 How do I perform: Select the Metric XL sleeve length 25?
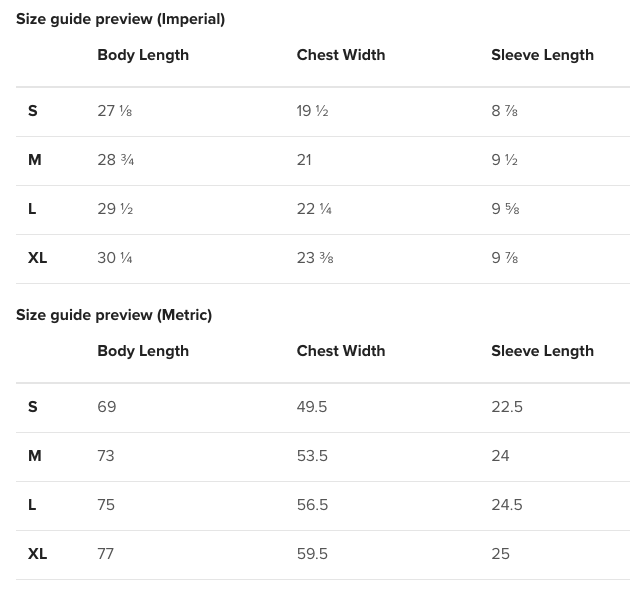[x=501, y=554]
